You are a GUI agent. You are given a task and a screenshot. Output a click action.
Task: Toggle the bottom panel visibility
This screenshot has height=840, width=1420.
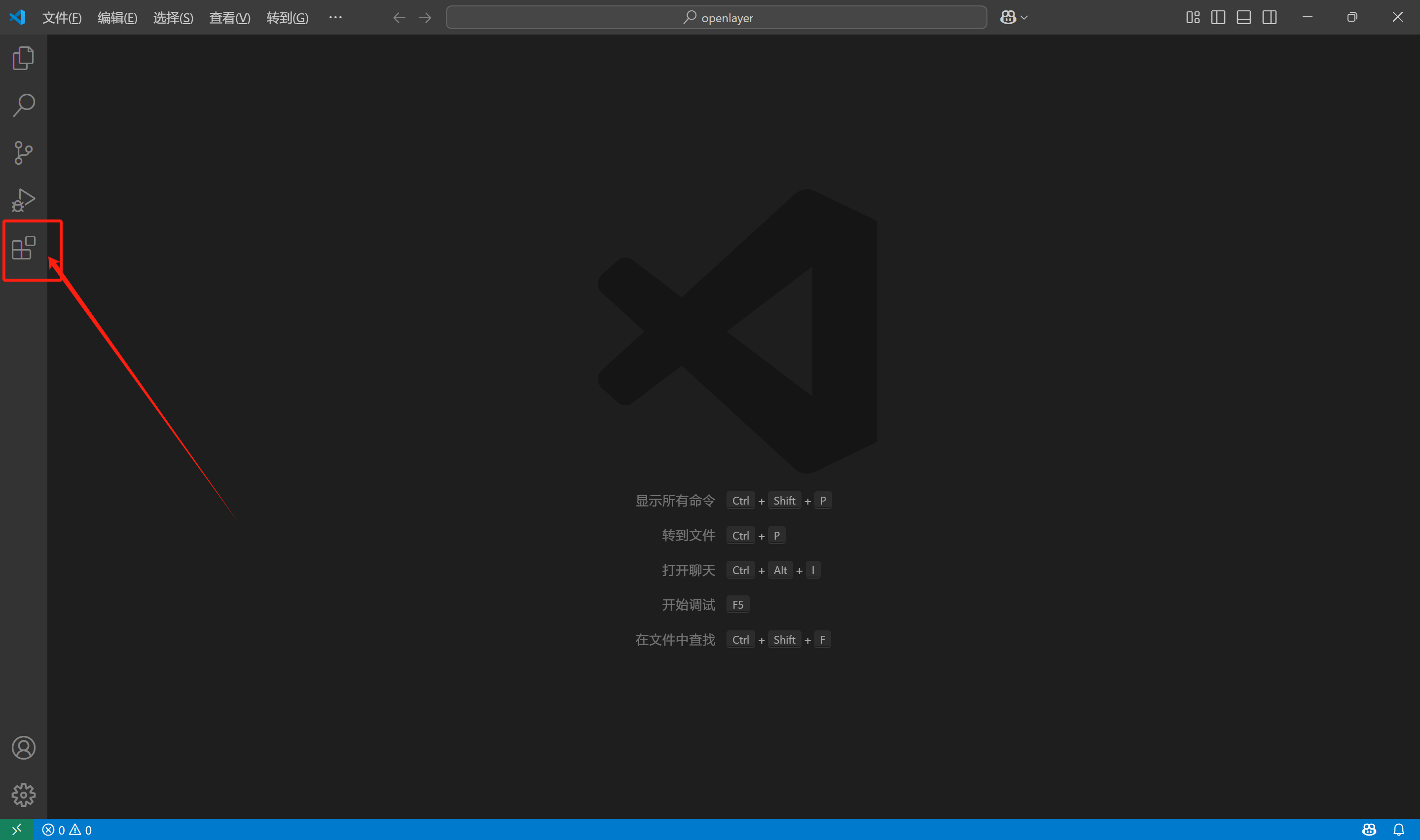coord(1243,18)
